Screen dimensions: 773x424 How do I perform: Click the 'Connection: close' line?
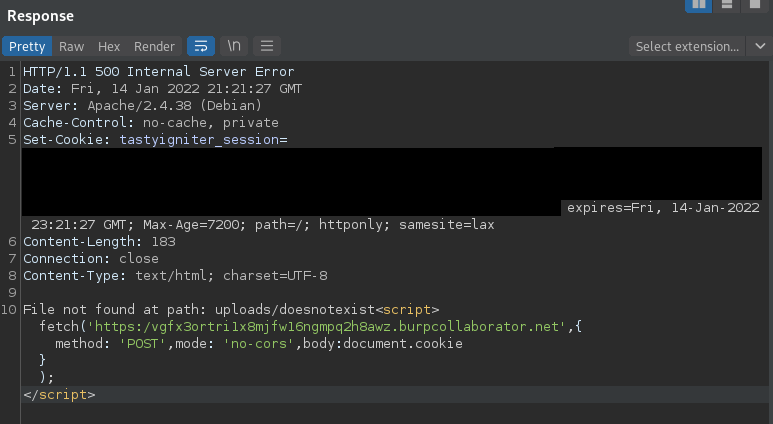pos(91,258)
